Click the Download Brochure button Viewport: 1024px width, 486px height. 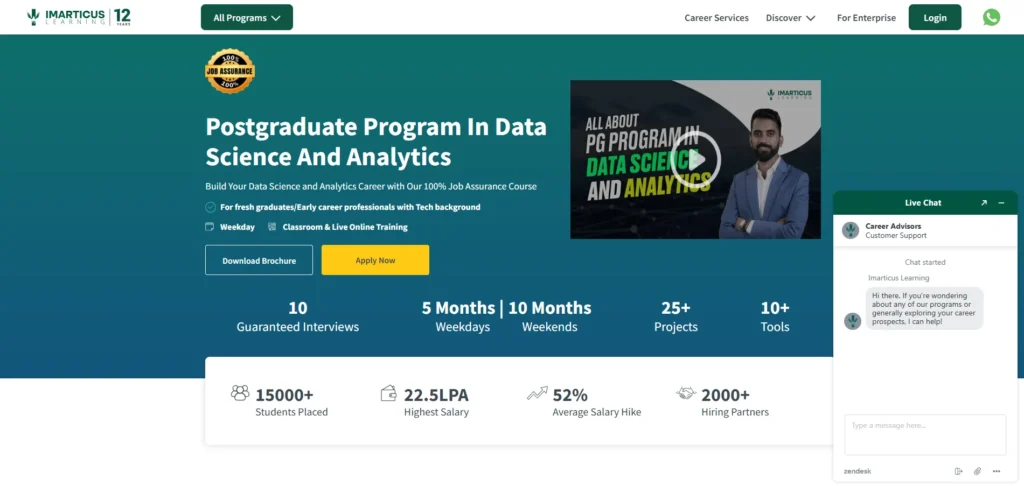click(259, 260)
